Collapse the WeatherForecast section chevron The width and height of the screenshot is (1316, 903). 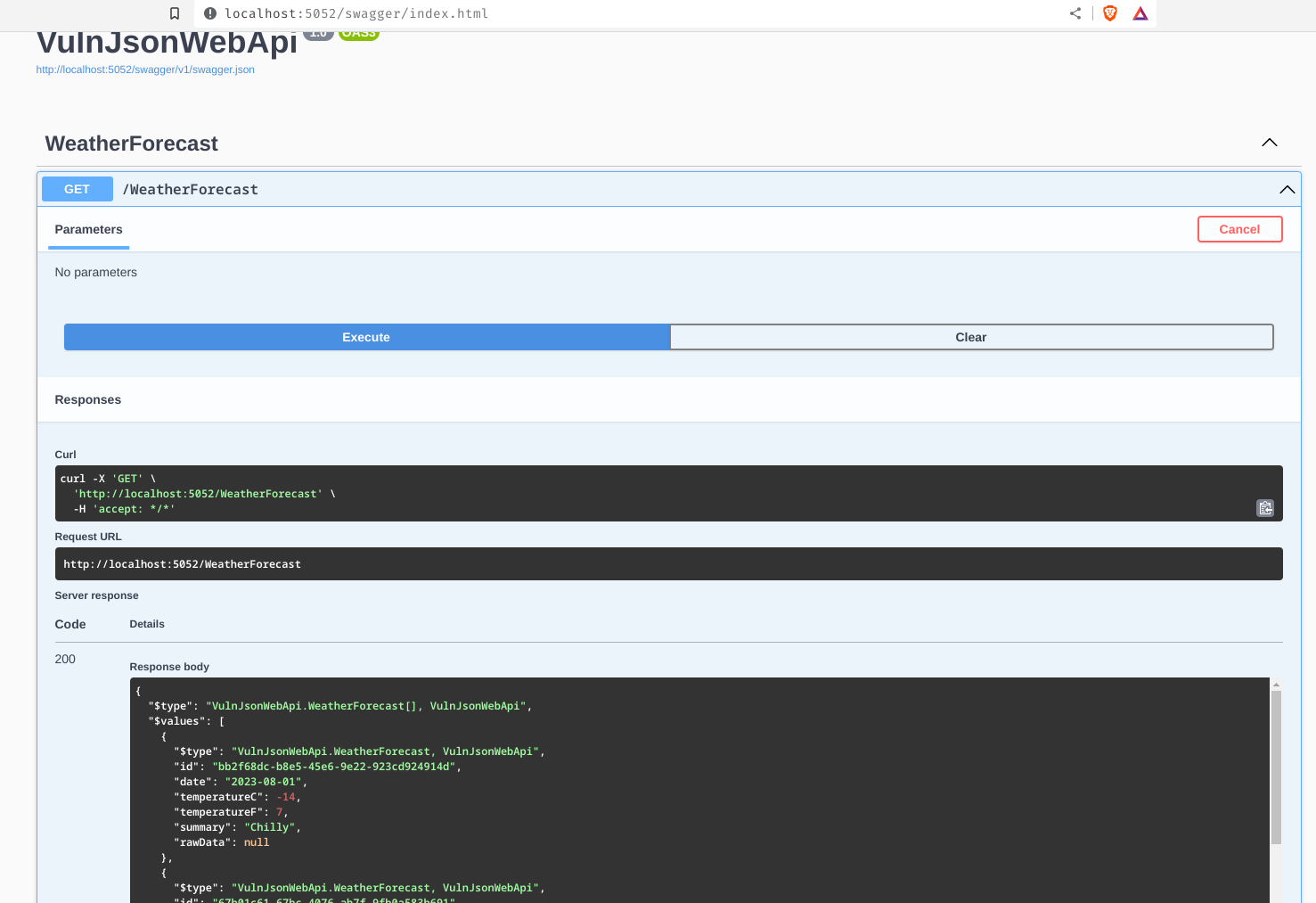click(1270, 143)
